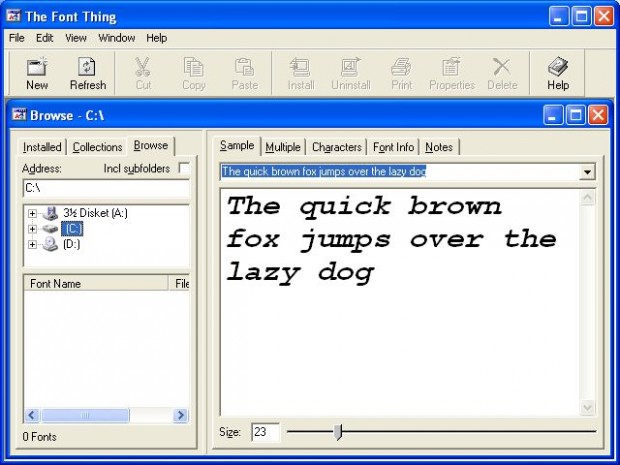620x465 pixels.
Task: Click the Font Thing title bar icon
Action: click(x=14, y=16)
